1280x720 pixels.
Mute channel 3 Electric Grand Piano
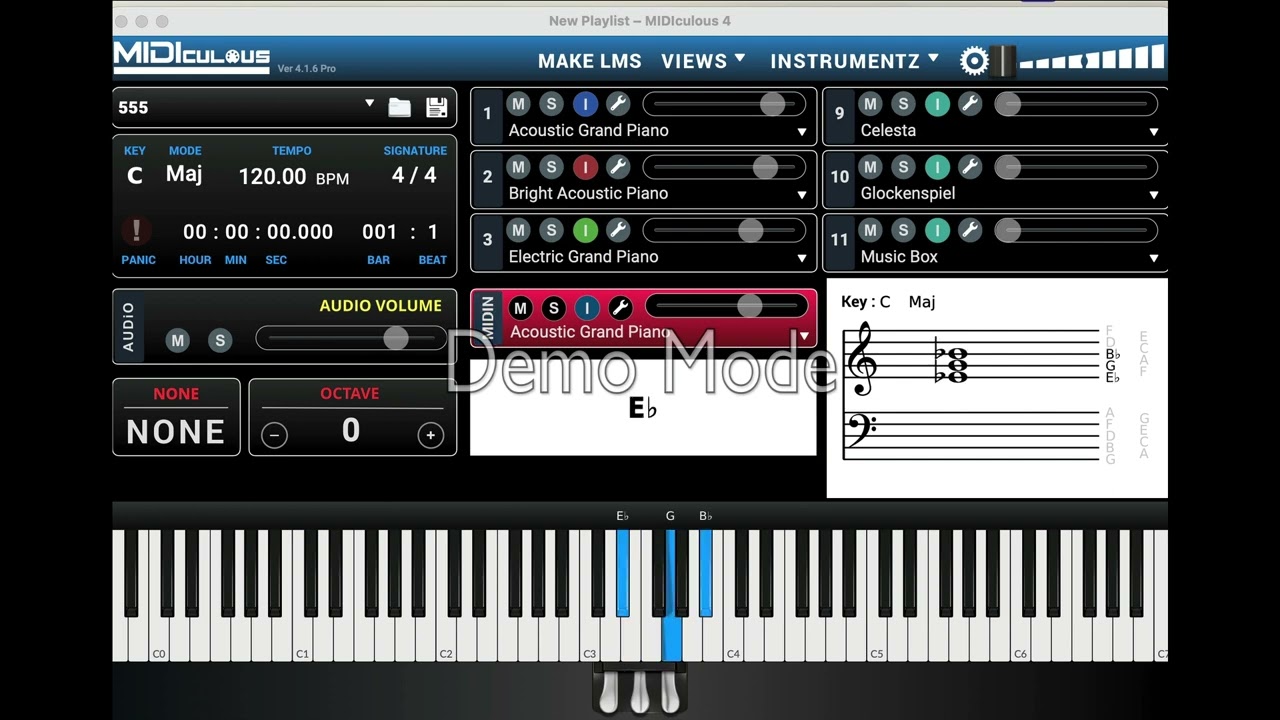pyautogui.click(x=518, y=230)
